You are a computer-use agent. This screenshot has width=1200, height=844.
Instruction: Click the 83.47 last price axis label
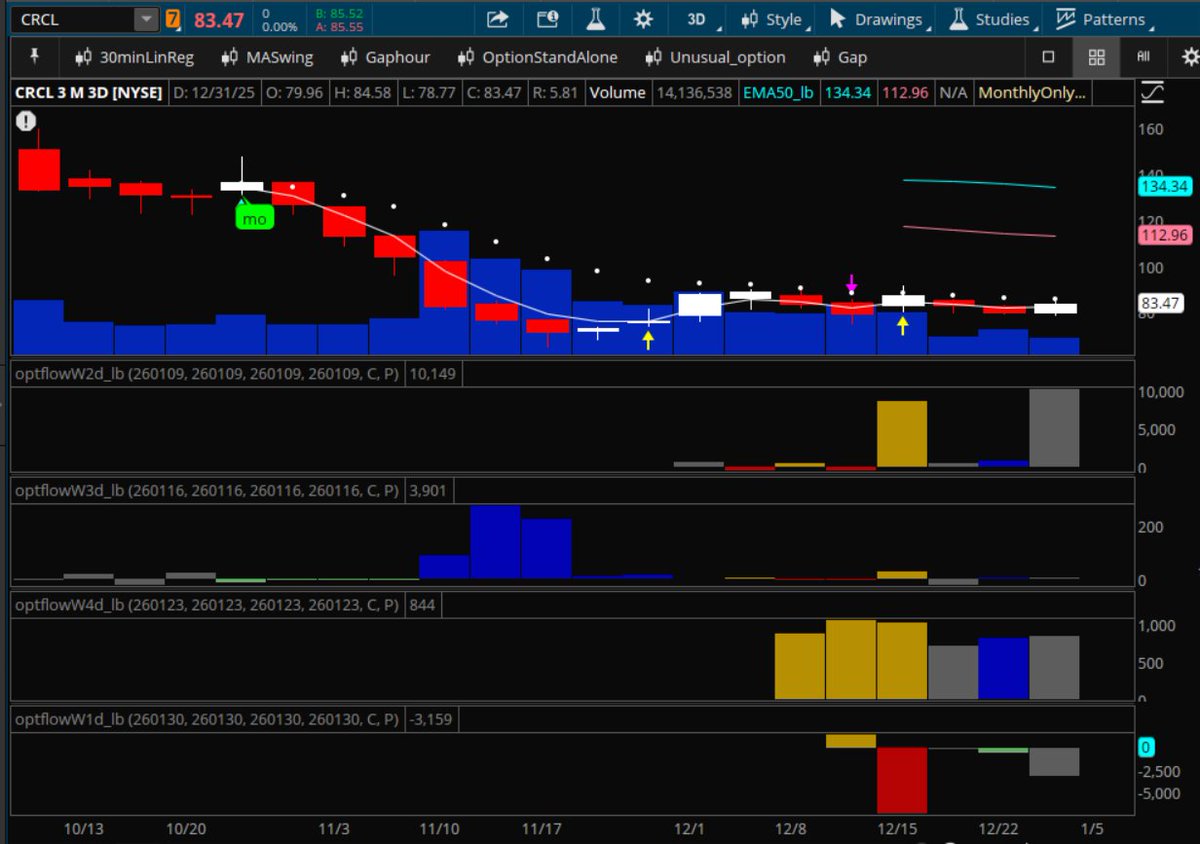[x=1162, y=303]
